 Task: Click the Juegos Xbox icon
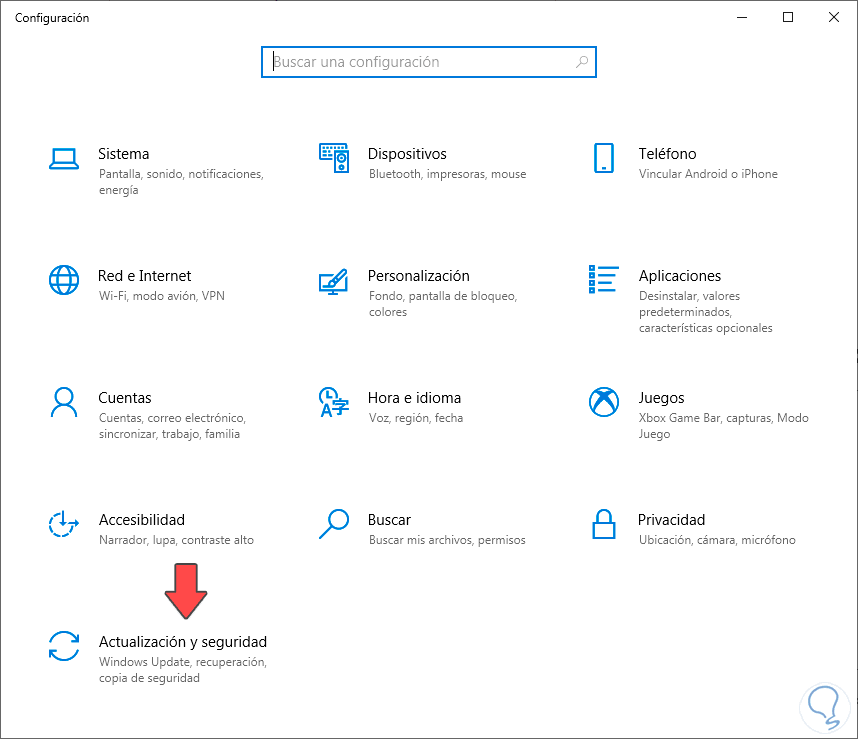(603, 402)
